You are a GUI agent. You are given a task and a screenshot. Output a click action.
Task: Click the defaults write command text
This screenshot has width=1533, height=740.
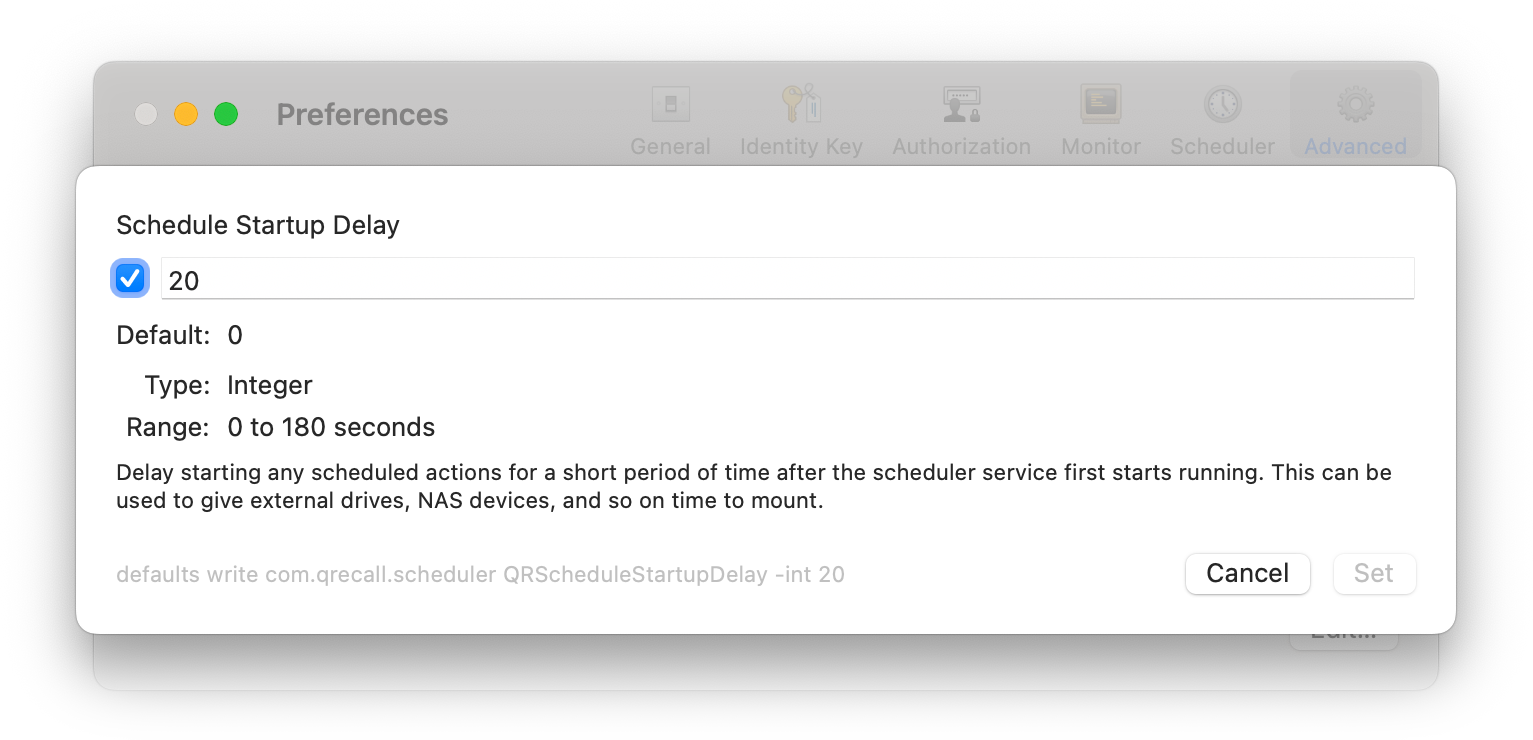480,575
